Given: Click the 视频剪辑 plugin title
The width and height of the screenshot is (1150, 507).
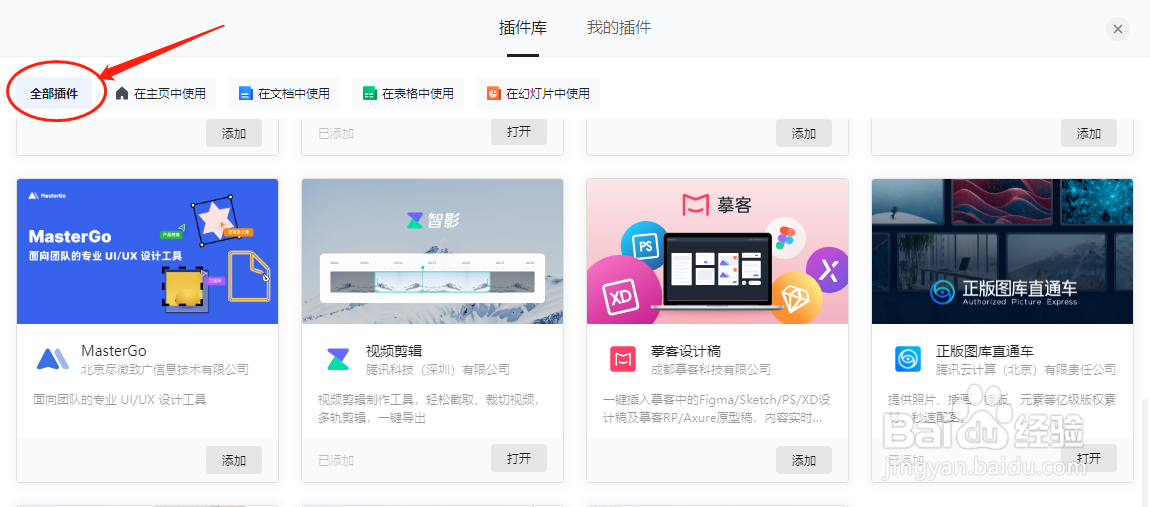Looking at the screenshot, I should [394, 351].
